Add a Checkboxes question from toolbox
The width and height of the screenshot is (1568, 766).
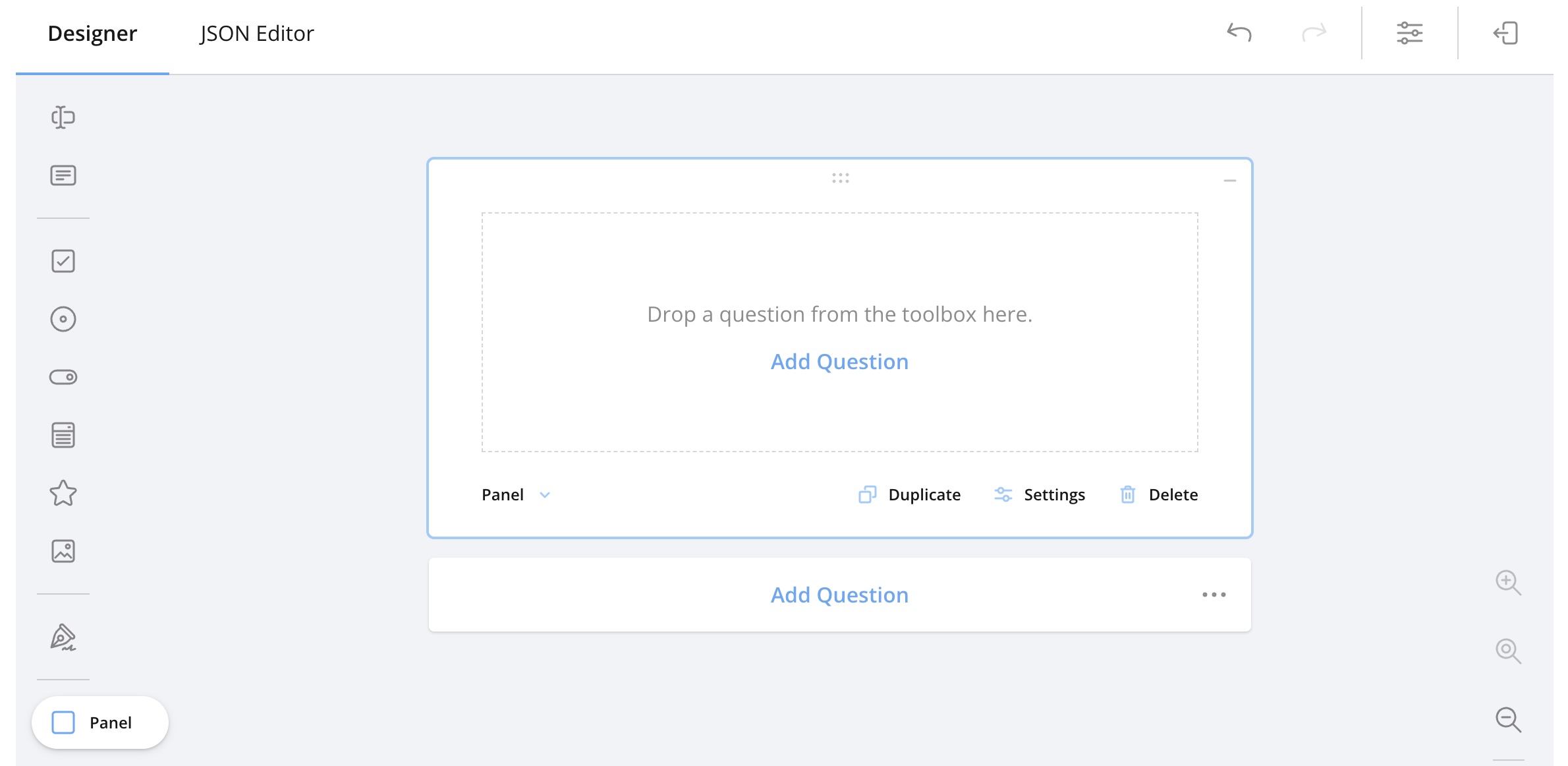[63, 261]
